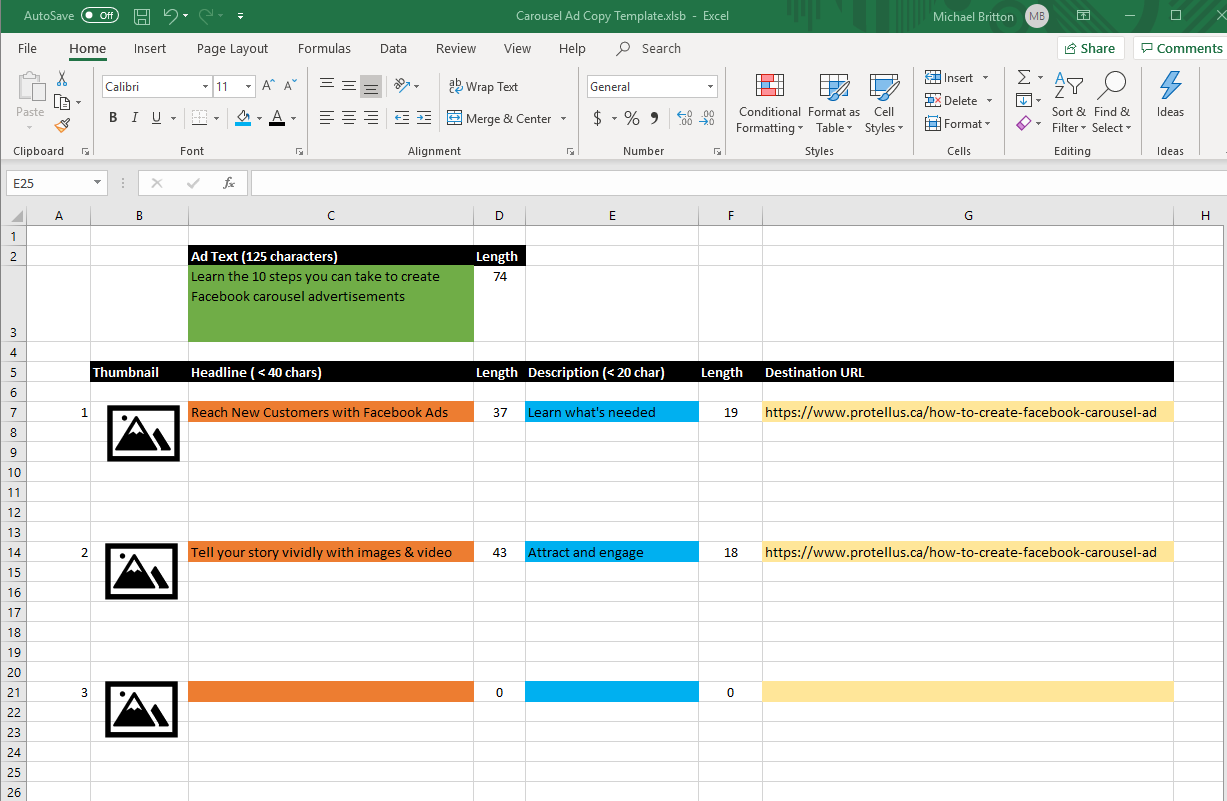Open the File tab
This screenshot has height=801, width=1227.
tap(27, 48)
